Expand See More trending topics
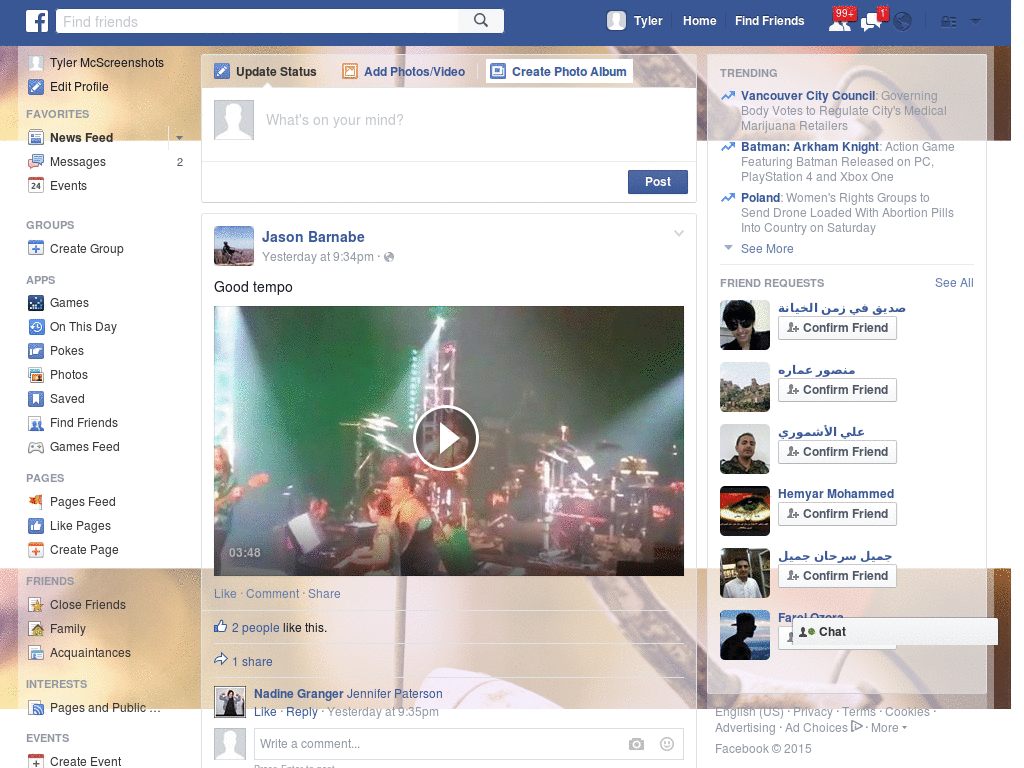The height and width of the screenshot is (768, 1024). 767,249
